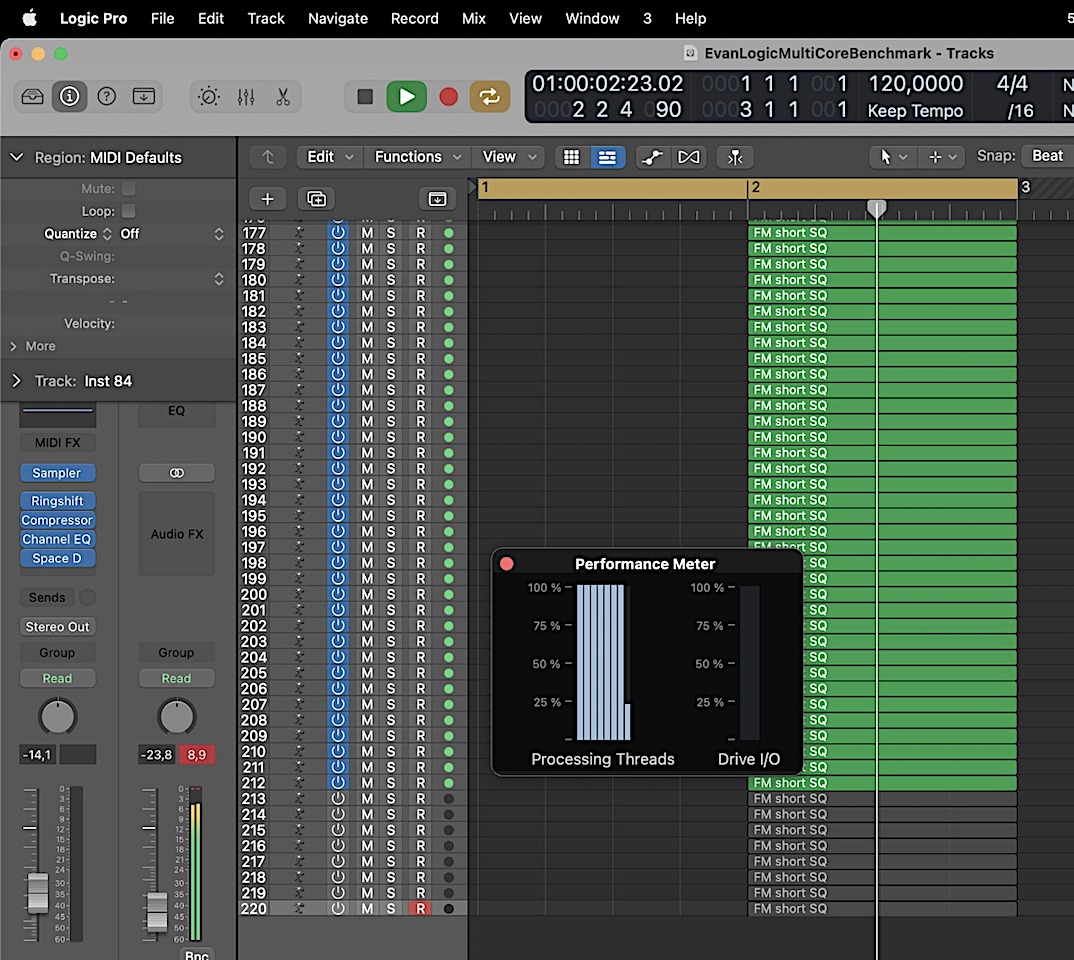Toggle the region Loop checkbox

[129, 212]
